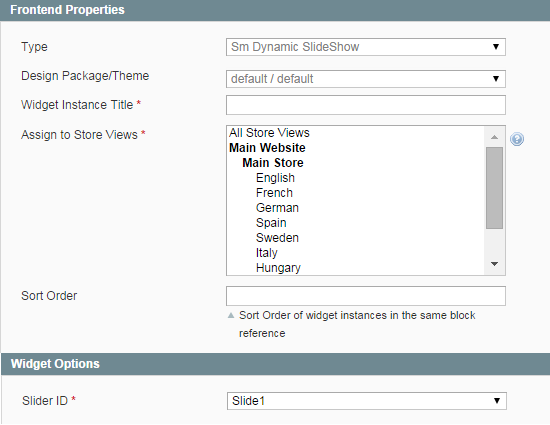Click the help icon beside store views
Screen dimensions: 550x425
click(517, 139)
